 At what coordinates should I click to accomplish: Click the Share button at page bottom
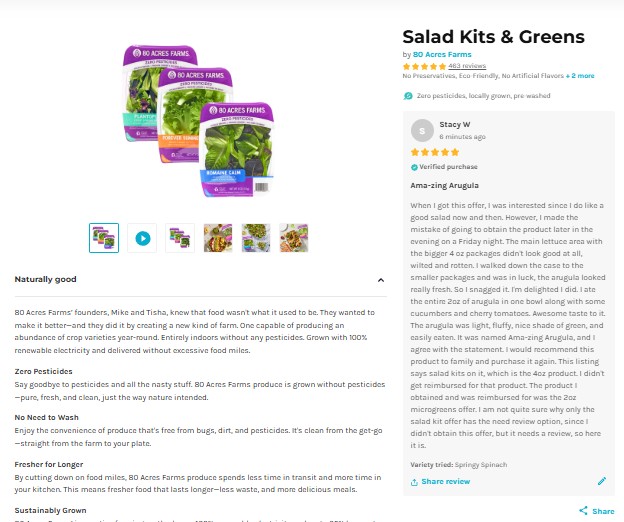point(597,511)
